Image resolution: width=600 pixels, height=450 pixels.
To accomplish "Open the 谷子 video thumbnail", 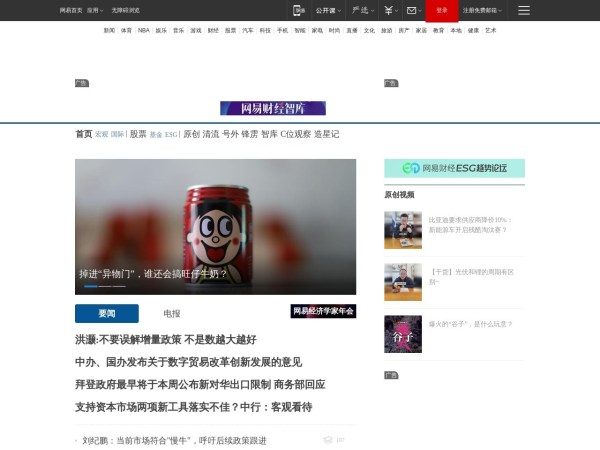I will tap(403, 334).
